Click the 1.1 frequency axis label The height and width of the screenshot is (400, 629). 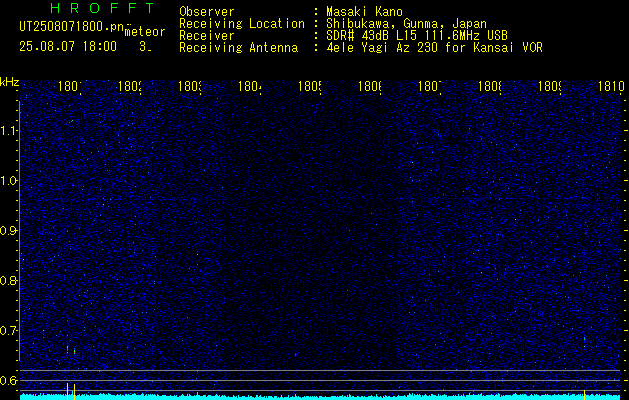pos(9,130)
